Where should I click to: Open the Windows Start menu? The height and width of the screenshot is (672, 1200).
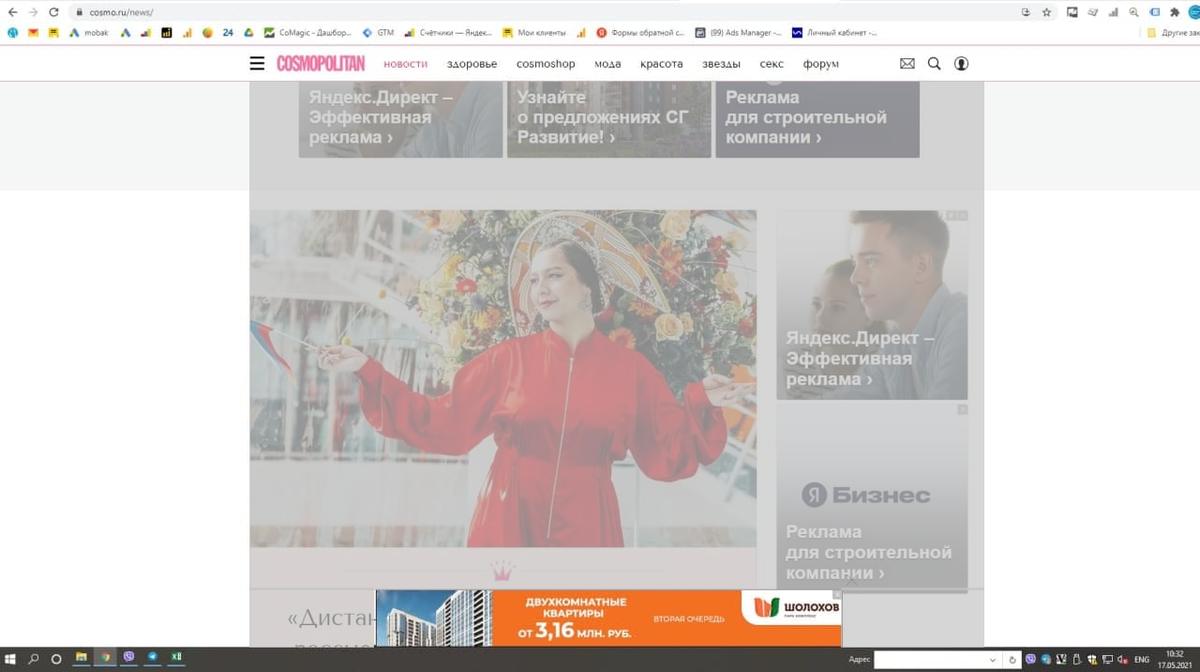[x=10, y=658]
